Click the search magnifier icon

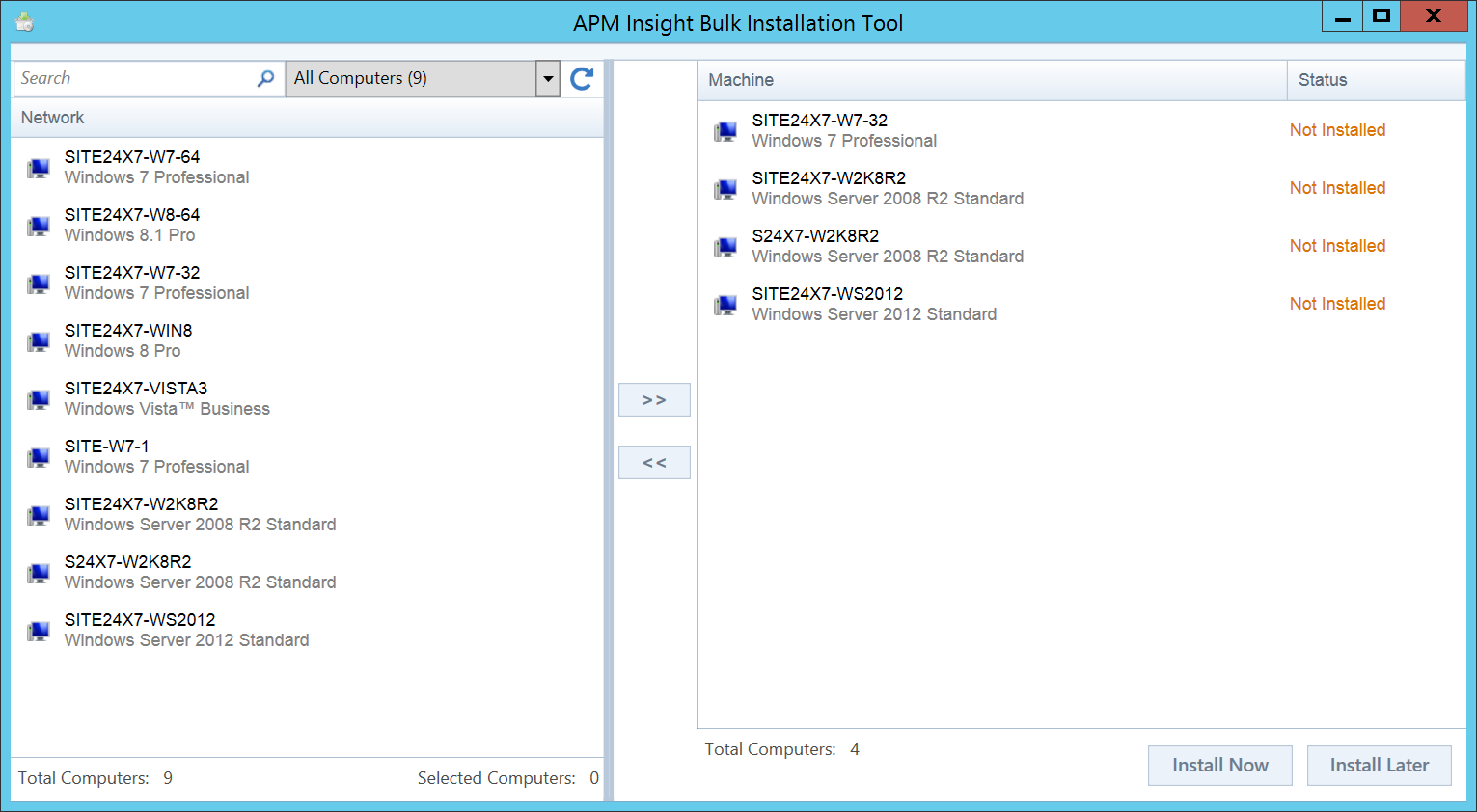coord(265,79)
